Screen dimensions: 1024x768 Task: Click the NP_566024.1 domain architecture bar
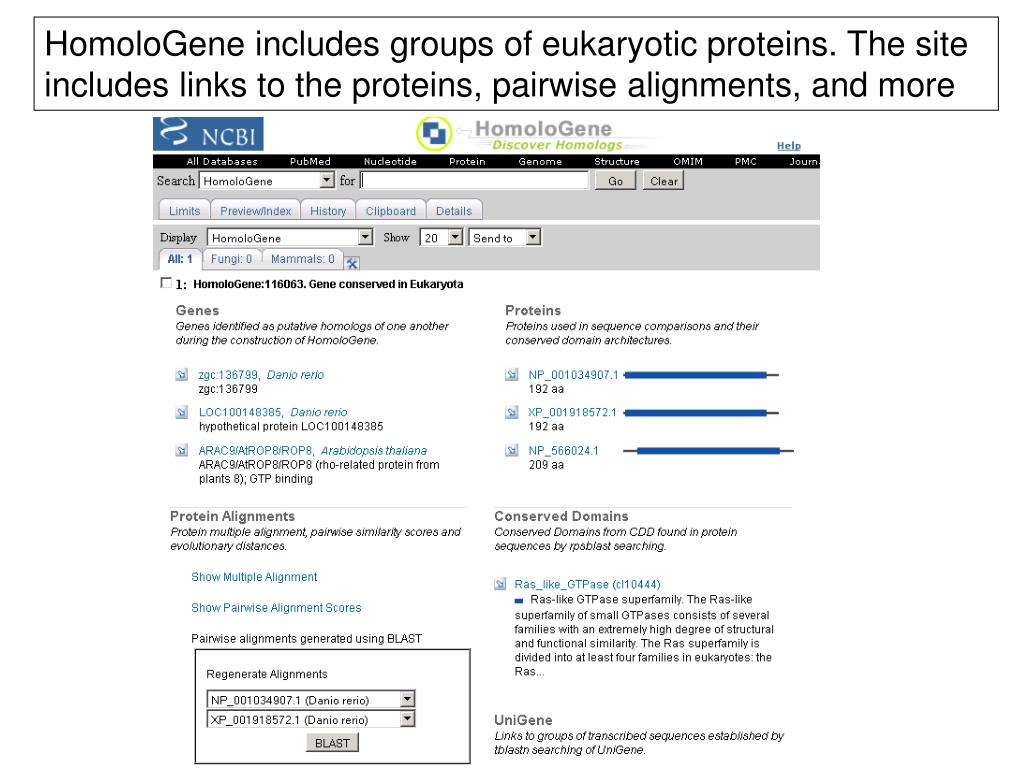click(709, 451)
